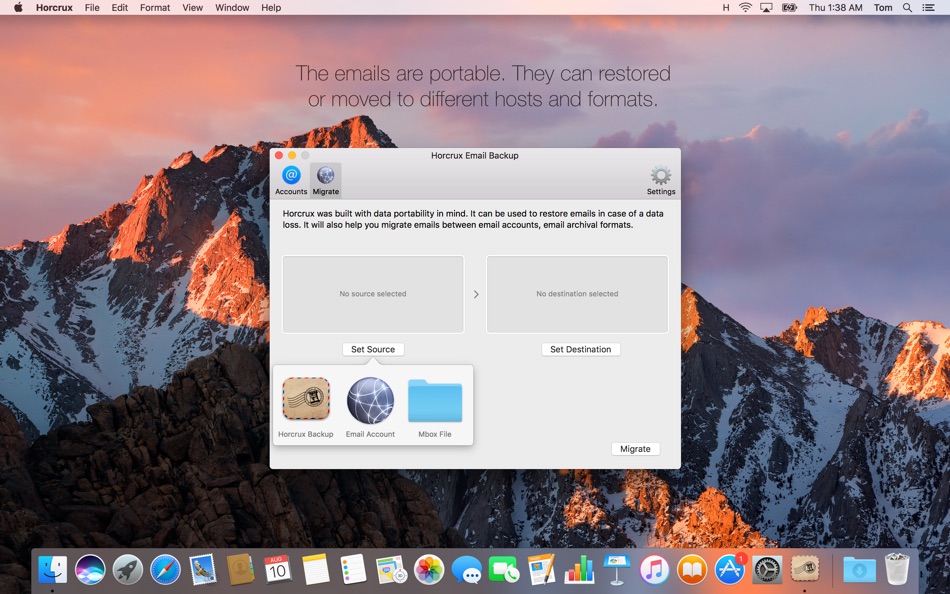Open Spotlight search magnifier

907,8
